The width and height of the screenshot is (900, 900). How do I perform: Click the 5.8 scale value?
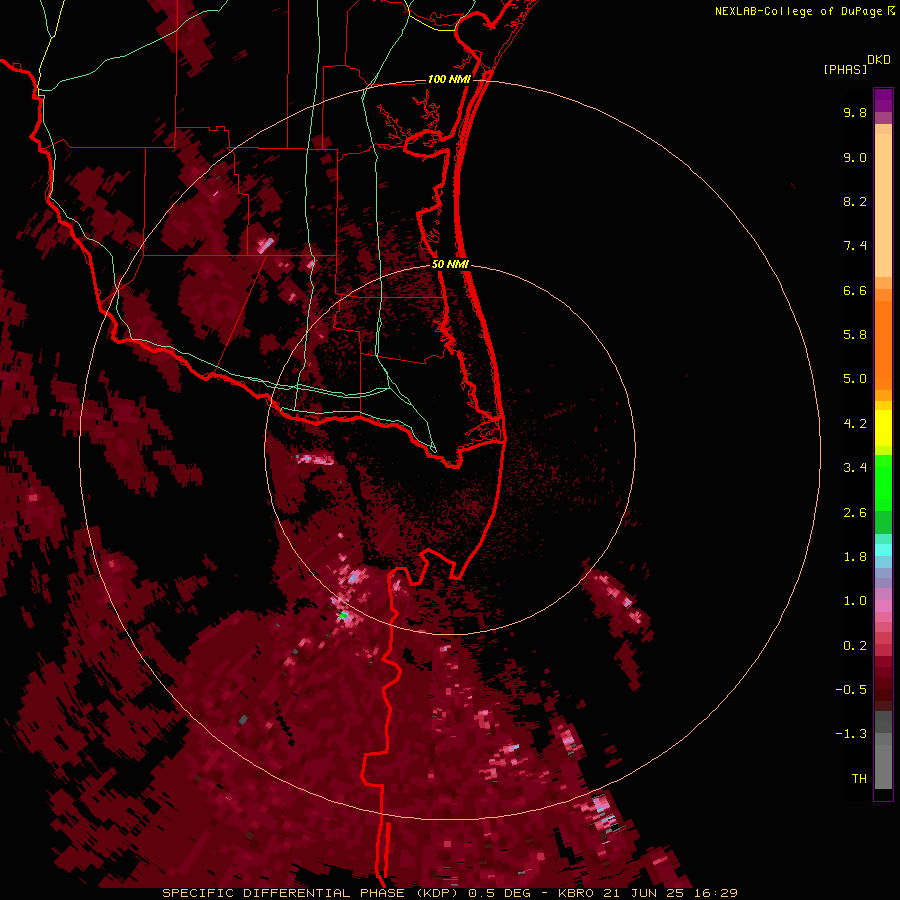click(855, 335)
